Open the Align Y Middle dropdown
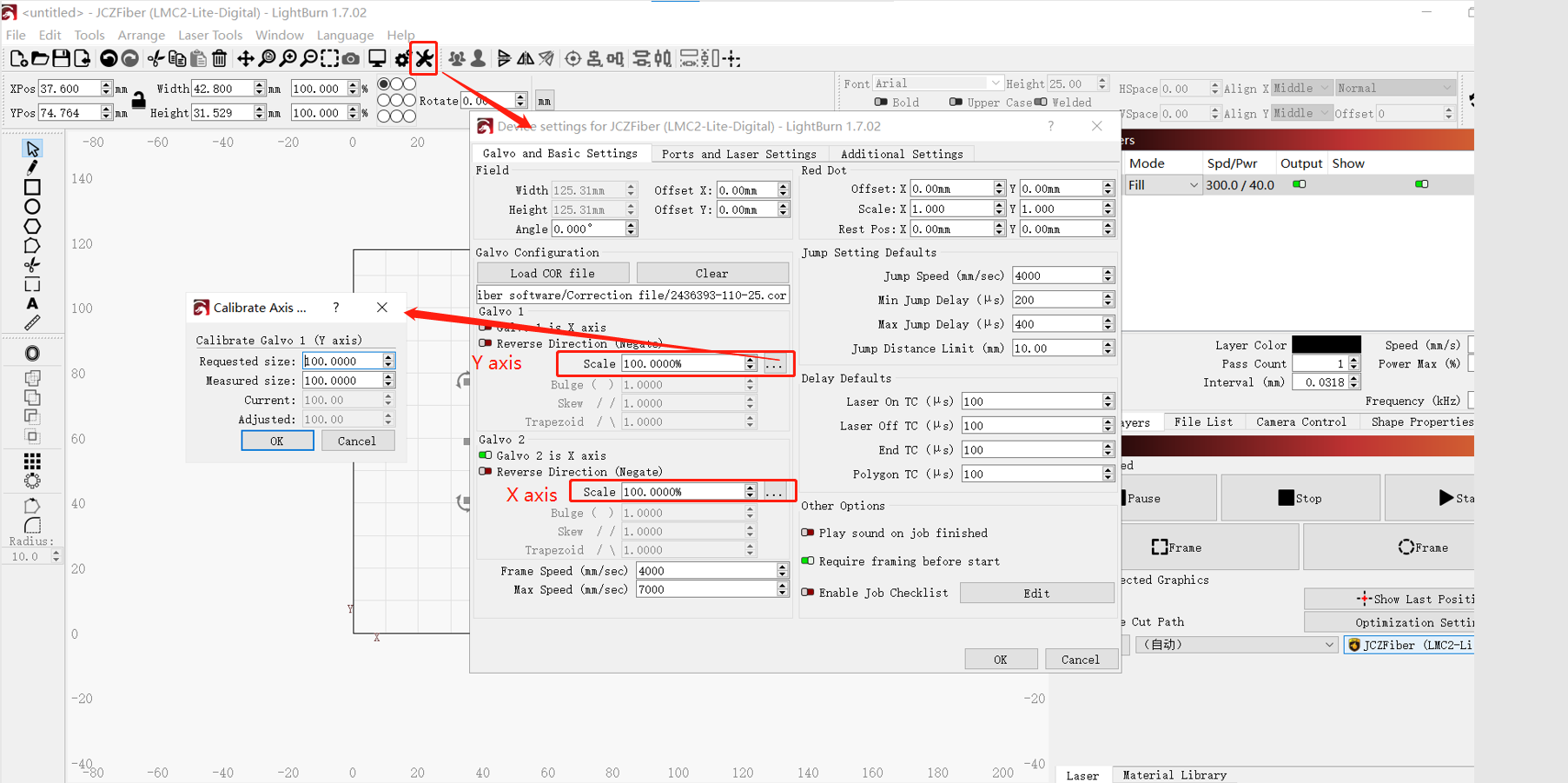The width and height of the screenshot is (1568, 783). [1301, 113]
